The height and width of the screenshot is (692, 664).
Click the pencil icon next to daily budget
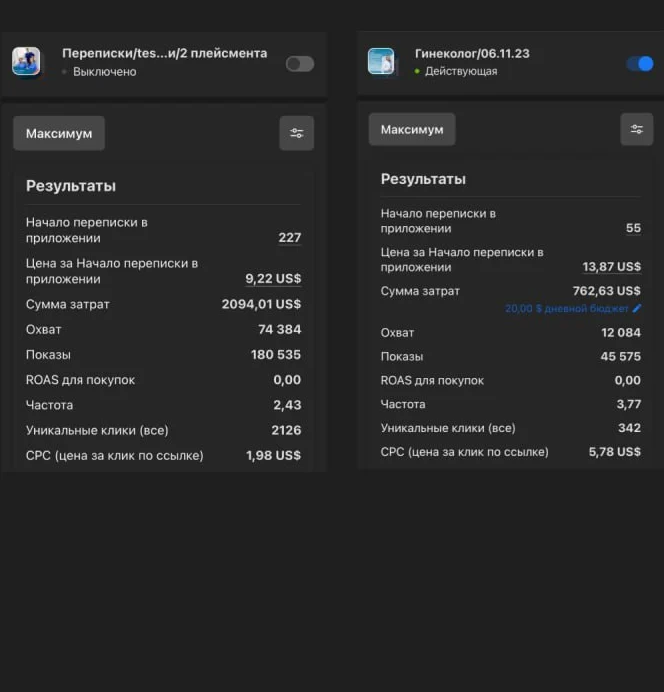pos(637,308)
